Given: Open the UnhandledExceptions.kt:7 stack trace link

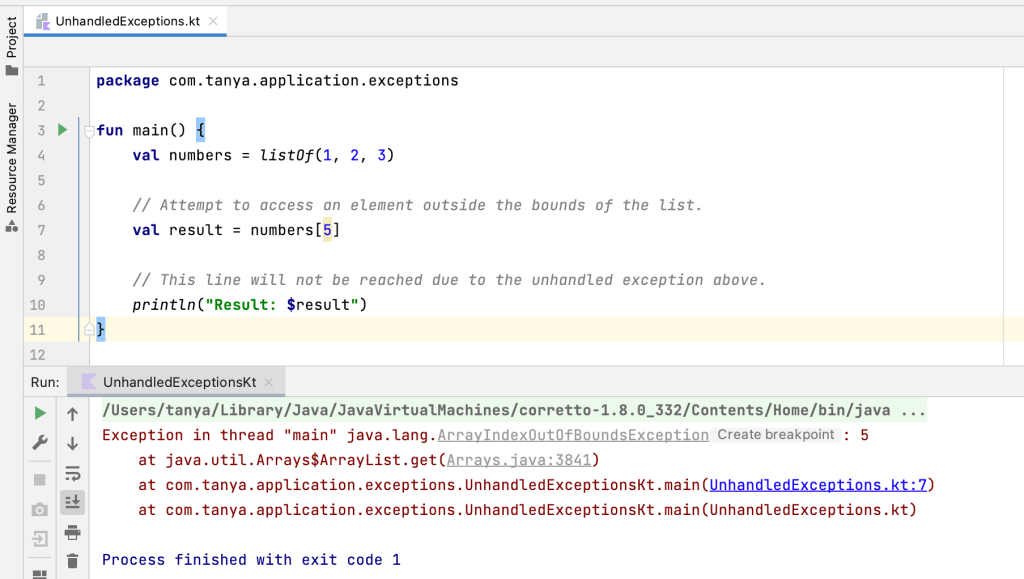Looking at the screenshot, I should pos(819,485).
